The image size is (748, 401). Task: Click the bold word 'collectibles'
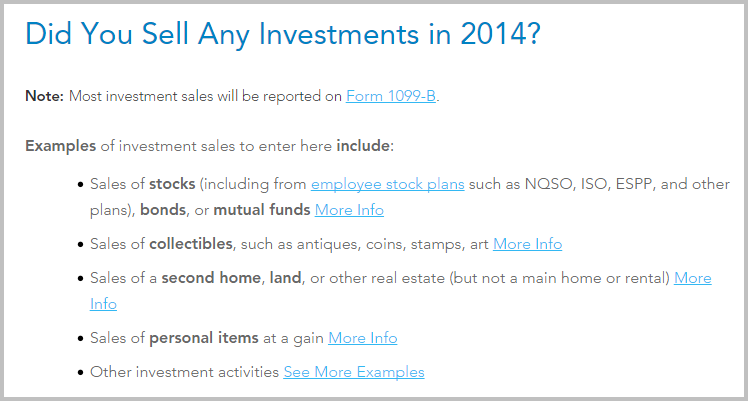[191, 244]
